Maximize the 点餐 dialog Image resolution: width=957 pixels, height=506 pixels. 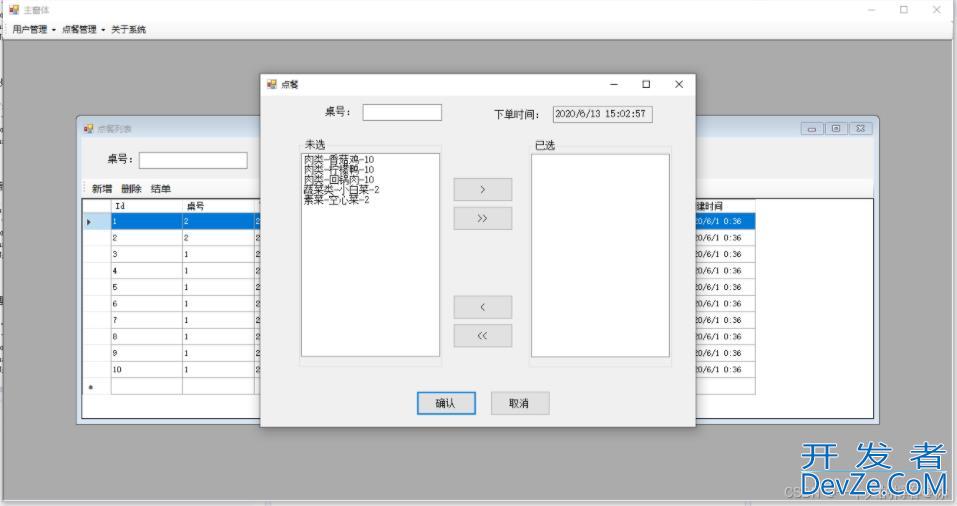click(646, 84)
